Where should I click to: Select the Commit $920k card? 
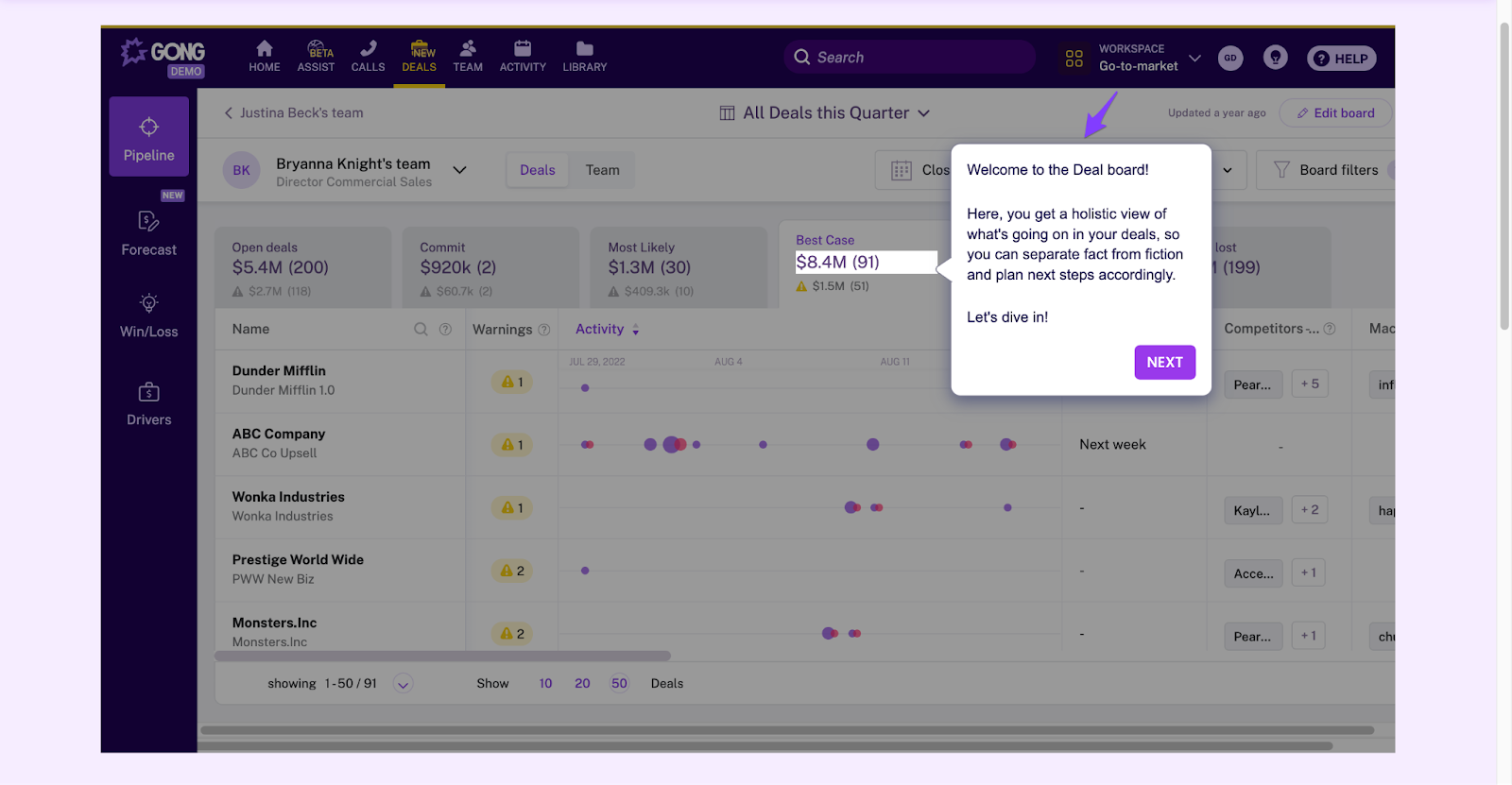tap(490, 267)
